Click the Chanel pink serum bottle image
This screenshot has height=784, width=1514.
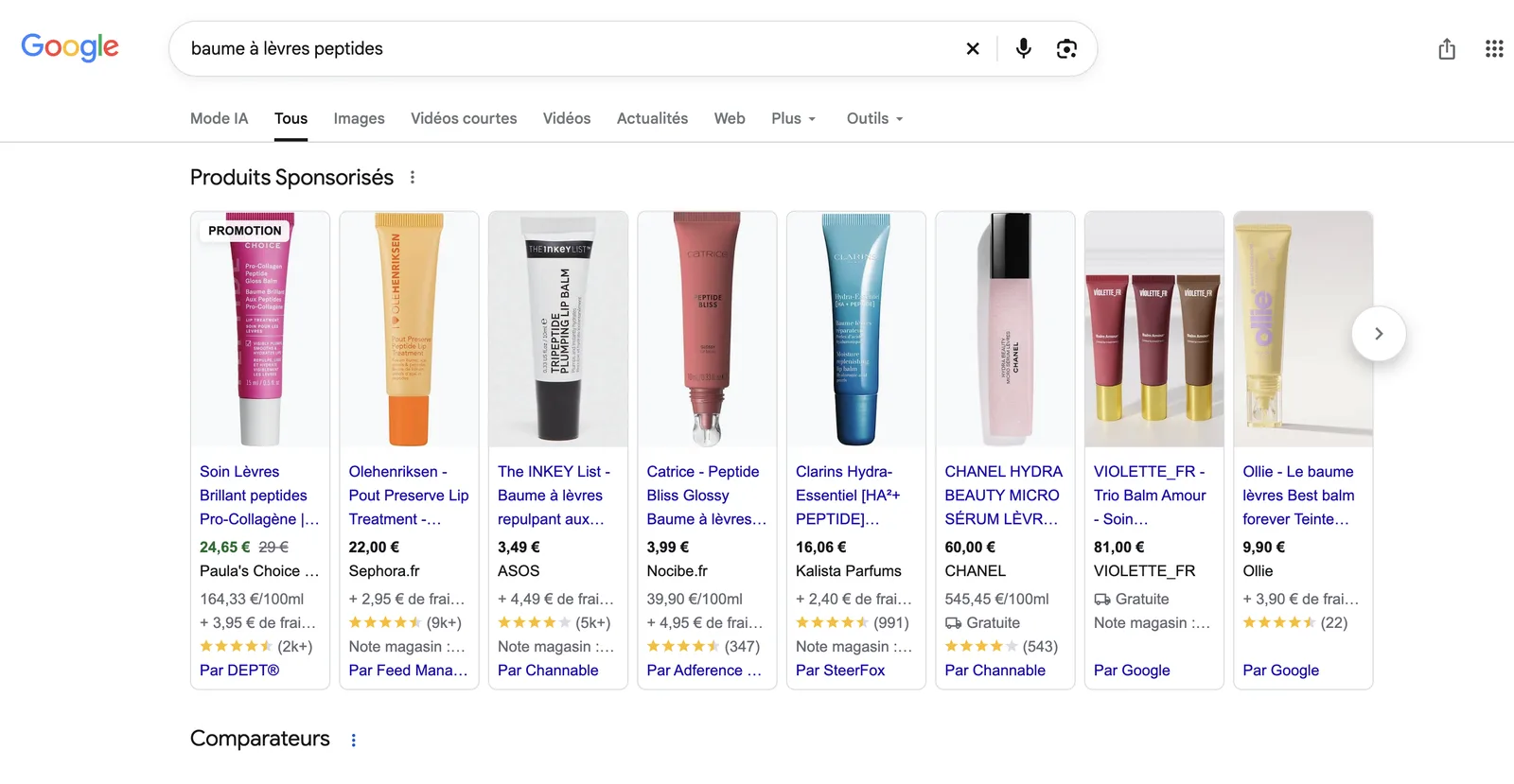tap(1005, 329)
